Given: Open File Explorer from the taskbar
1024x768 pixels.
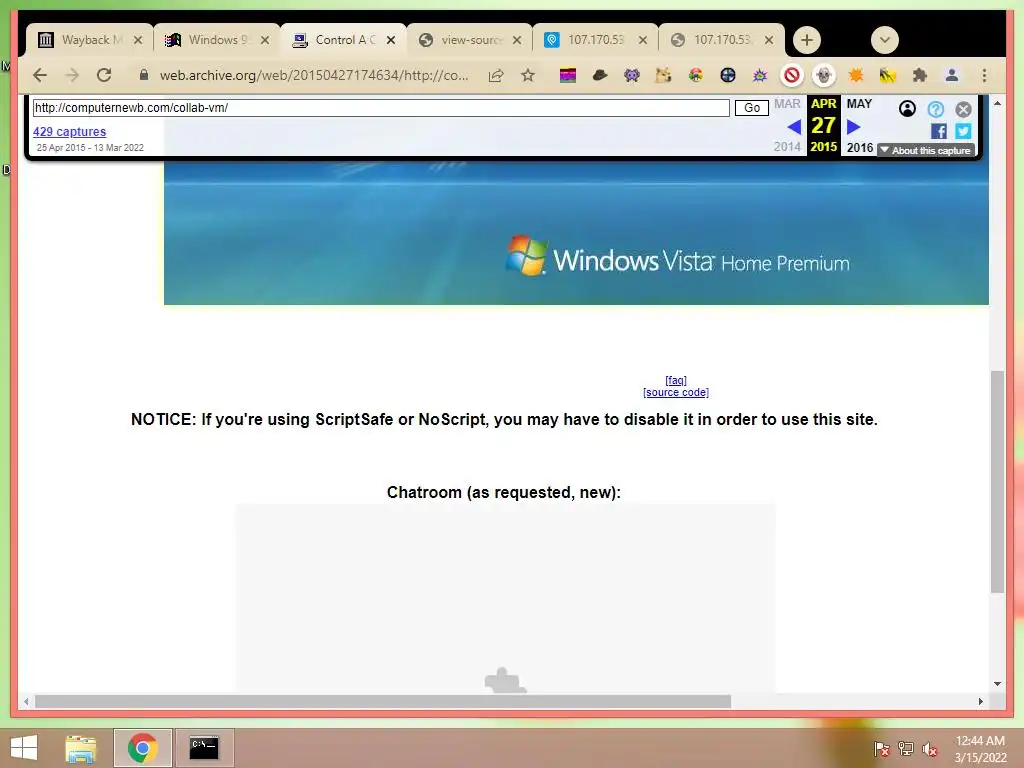Looking at the screenshot, I should (81, 748).
